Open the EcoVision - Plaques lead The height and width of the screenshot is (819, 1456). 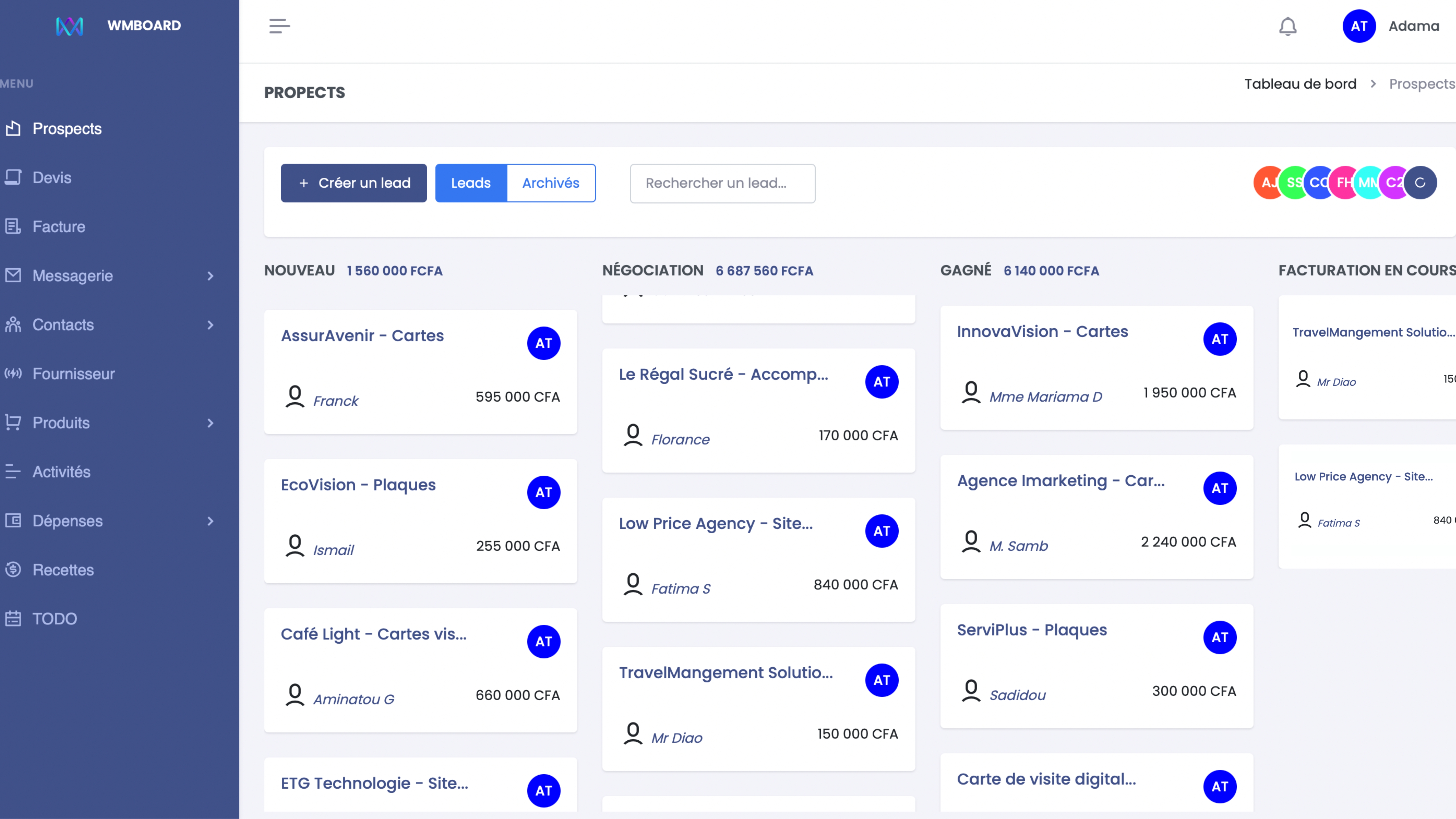click(x=358, y=484)
